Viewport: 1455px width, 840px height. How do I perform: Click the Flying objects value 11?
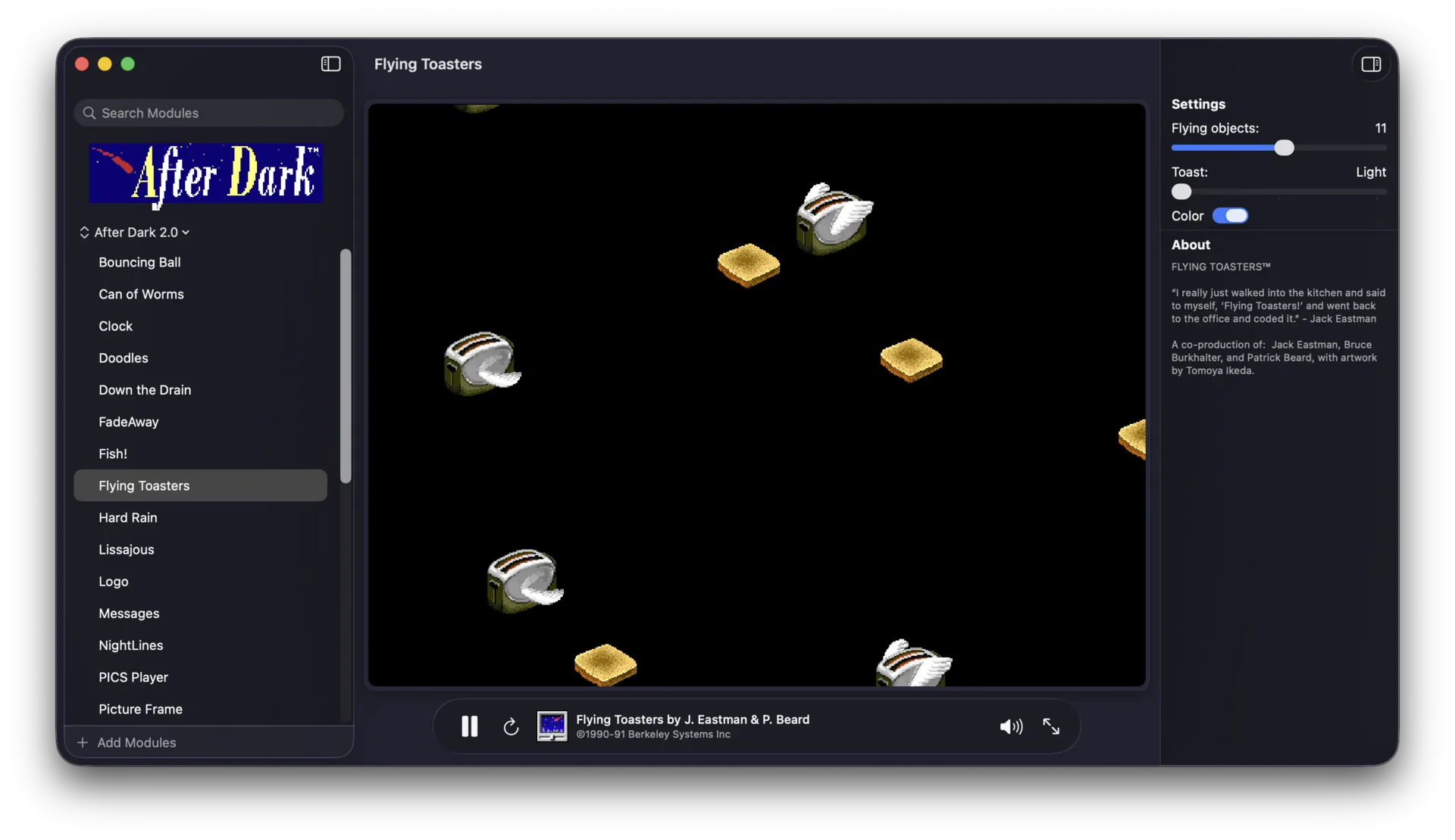click(1380, 128)
